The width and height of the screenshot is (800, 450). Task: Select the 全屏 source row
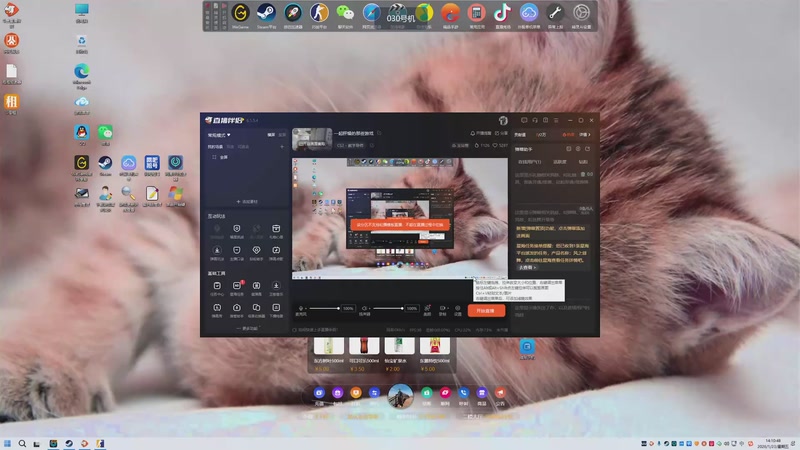point(246,157)
